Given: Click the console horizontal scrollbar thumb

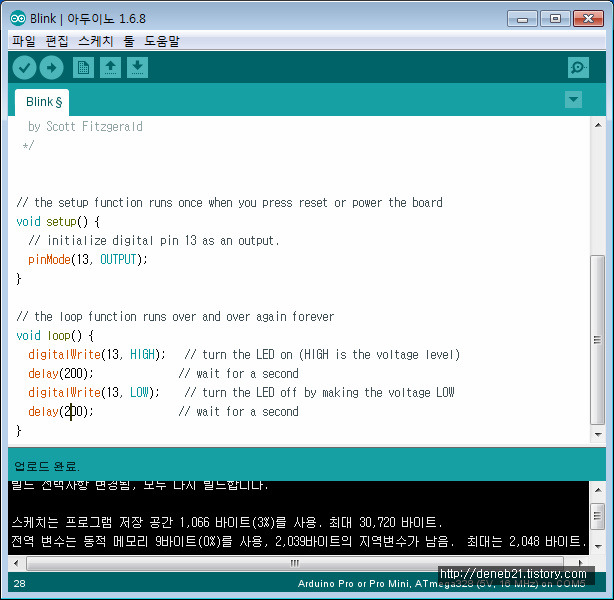Looking at the screenshot, I should pos(294,563).
